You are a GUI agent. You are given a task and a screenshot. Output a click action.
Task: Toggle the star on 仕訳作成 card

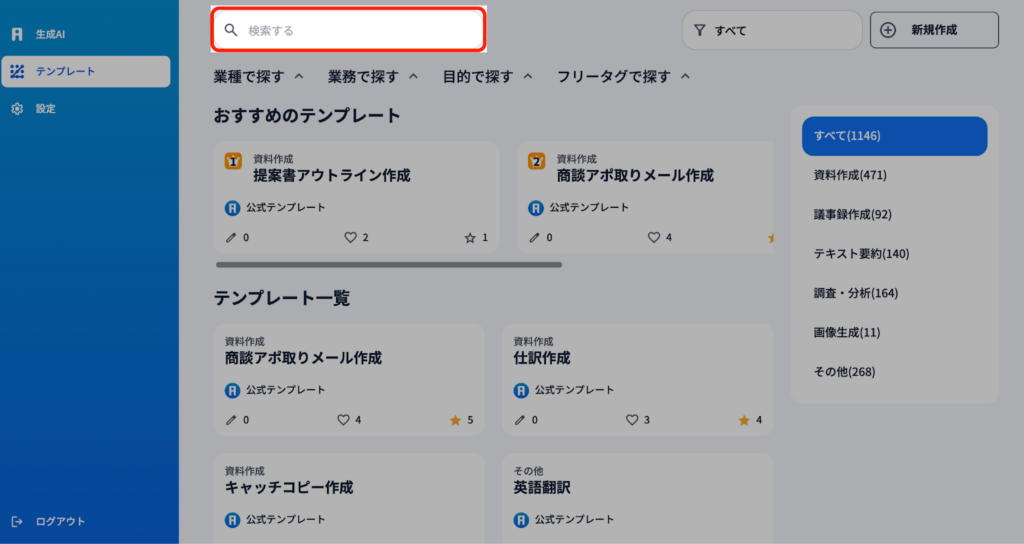tap(744, 420)
